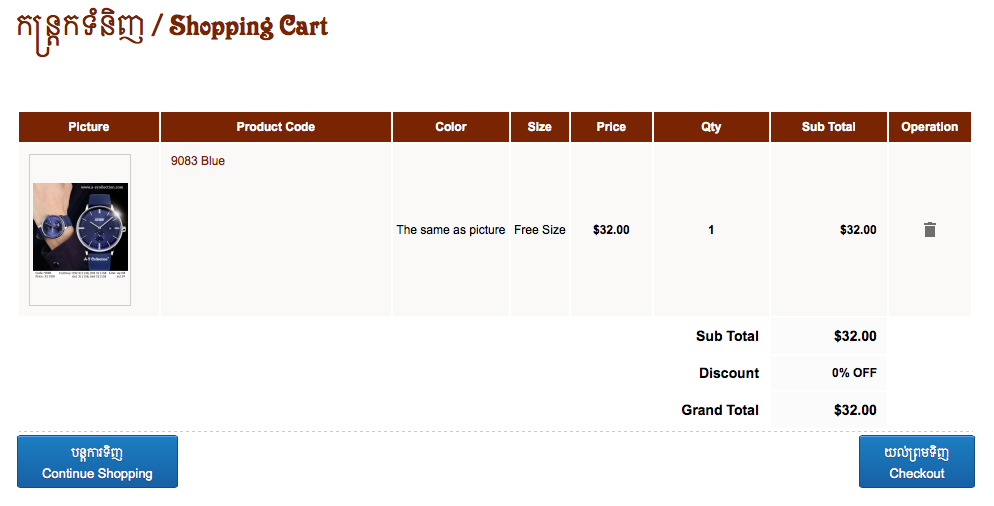Open the blue watch product thumbnail
This screenshot has width=994, height=506.
pos(80,230)
